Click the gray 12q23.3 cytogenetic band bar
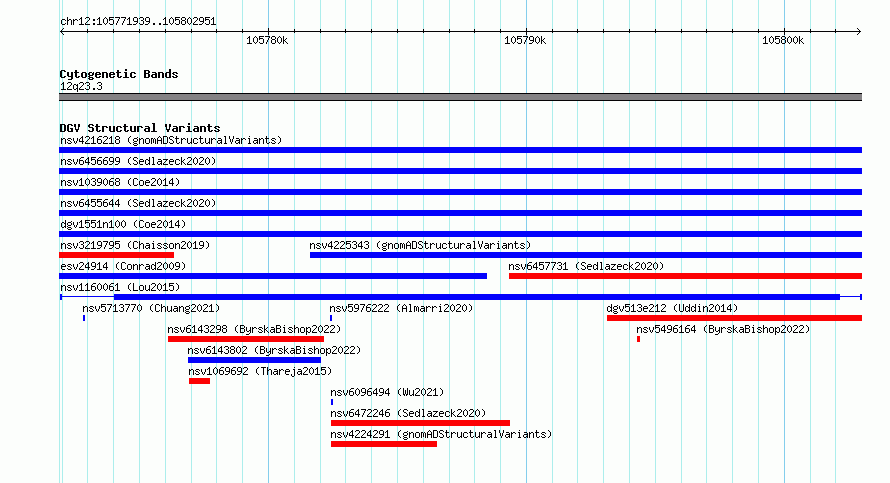Screen dimensions: 890x483 coord(460,97)
